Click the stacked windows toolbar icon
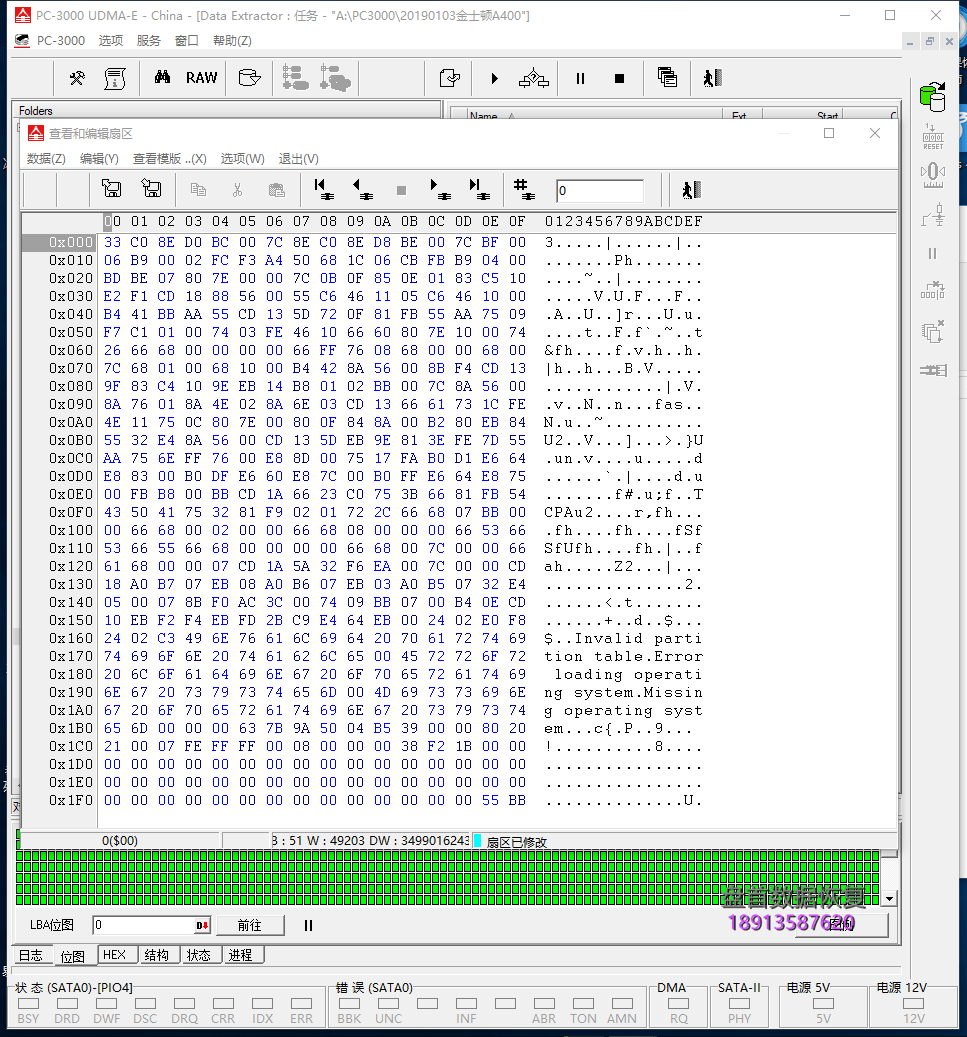 tap(667, 77)
